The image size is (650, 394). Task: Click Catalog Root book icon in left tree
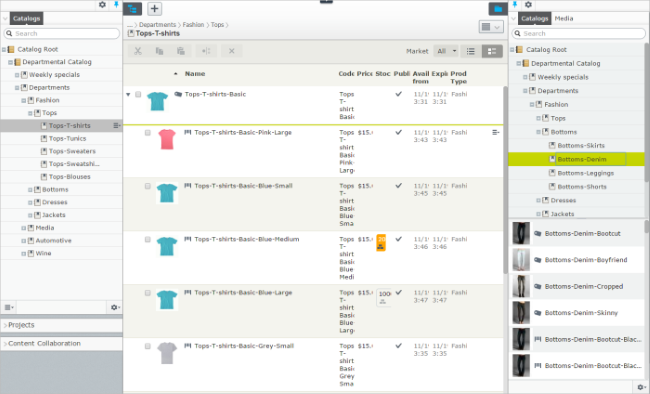pos(11,49)
